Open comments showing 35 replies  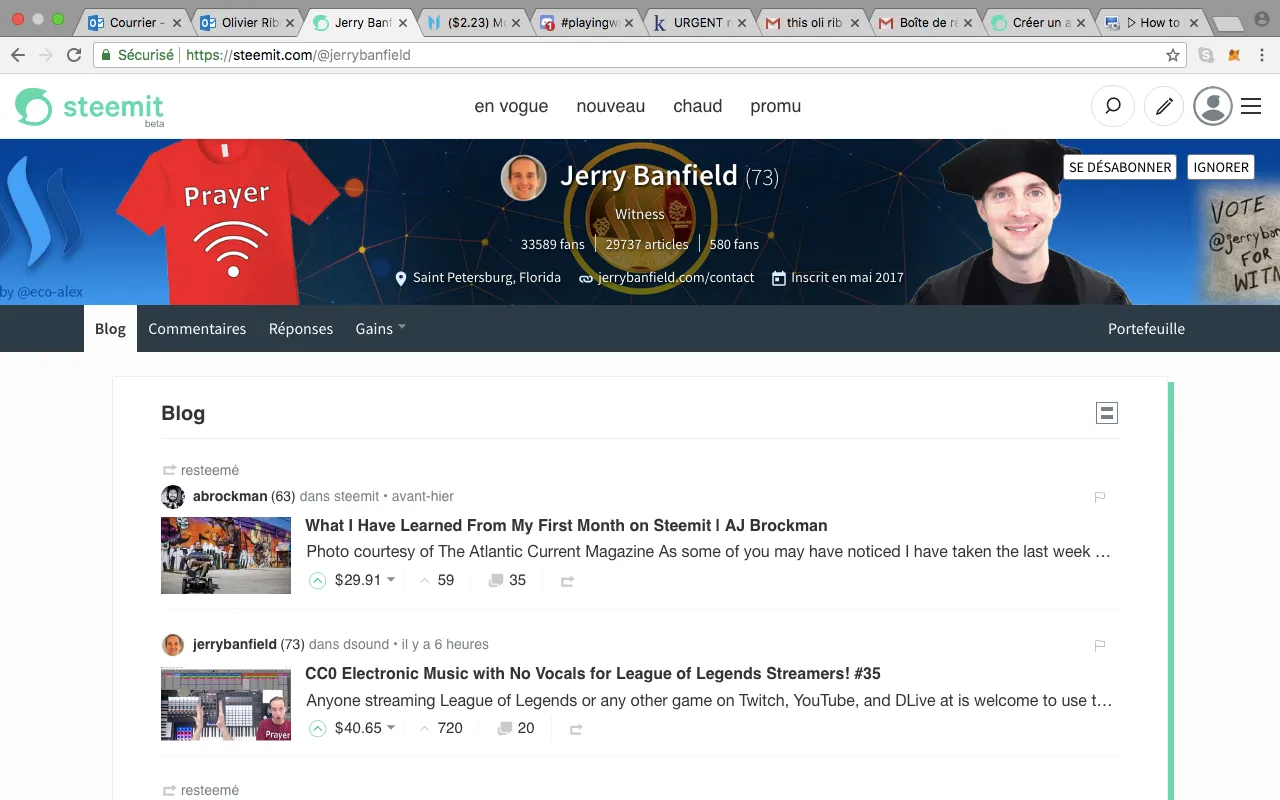click(x=507, y=580)
